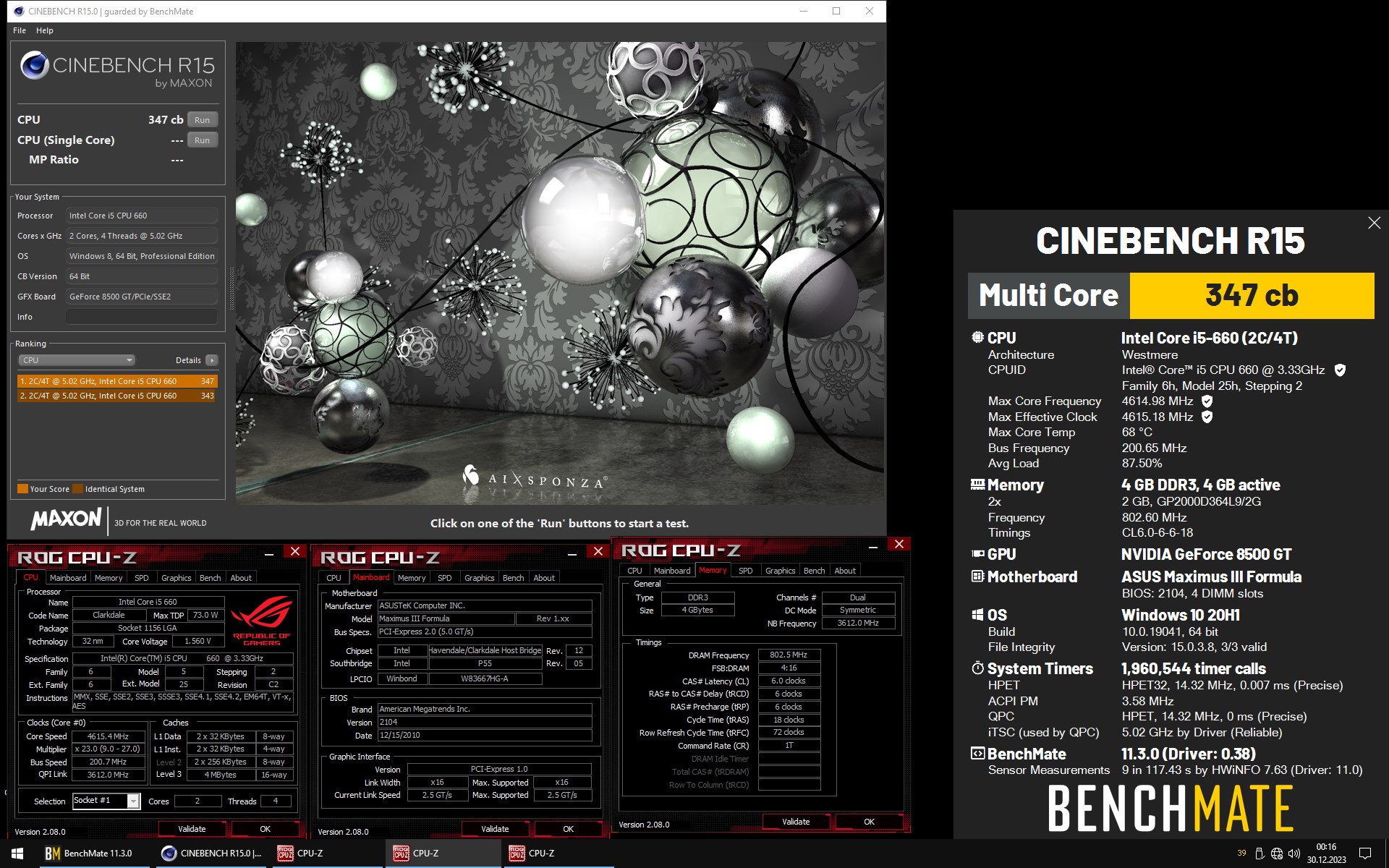Click Validate in left CPU-Z window

tap(192, 829)
